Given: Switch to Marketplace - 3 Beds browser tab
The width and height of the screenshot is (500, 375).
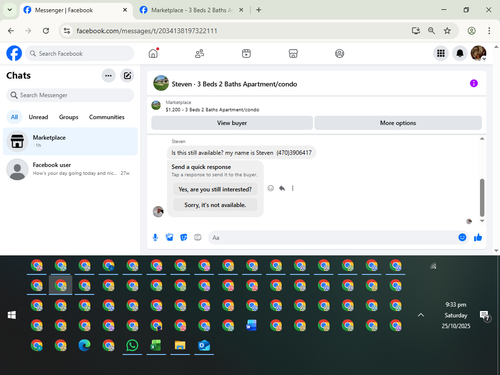Looking at the screenshot, I should 191,10.
